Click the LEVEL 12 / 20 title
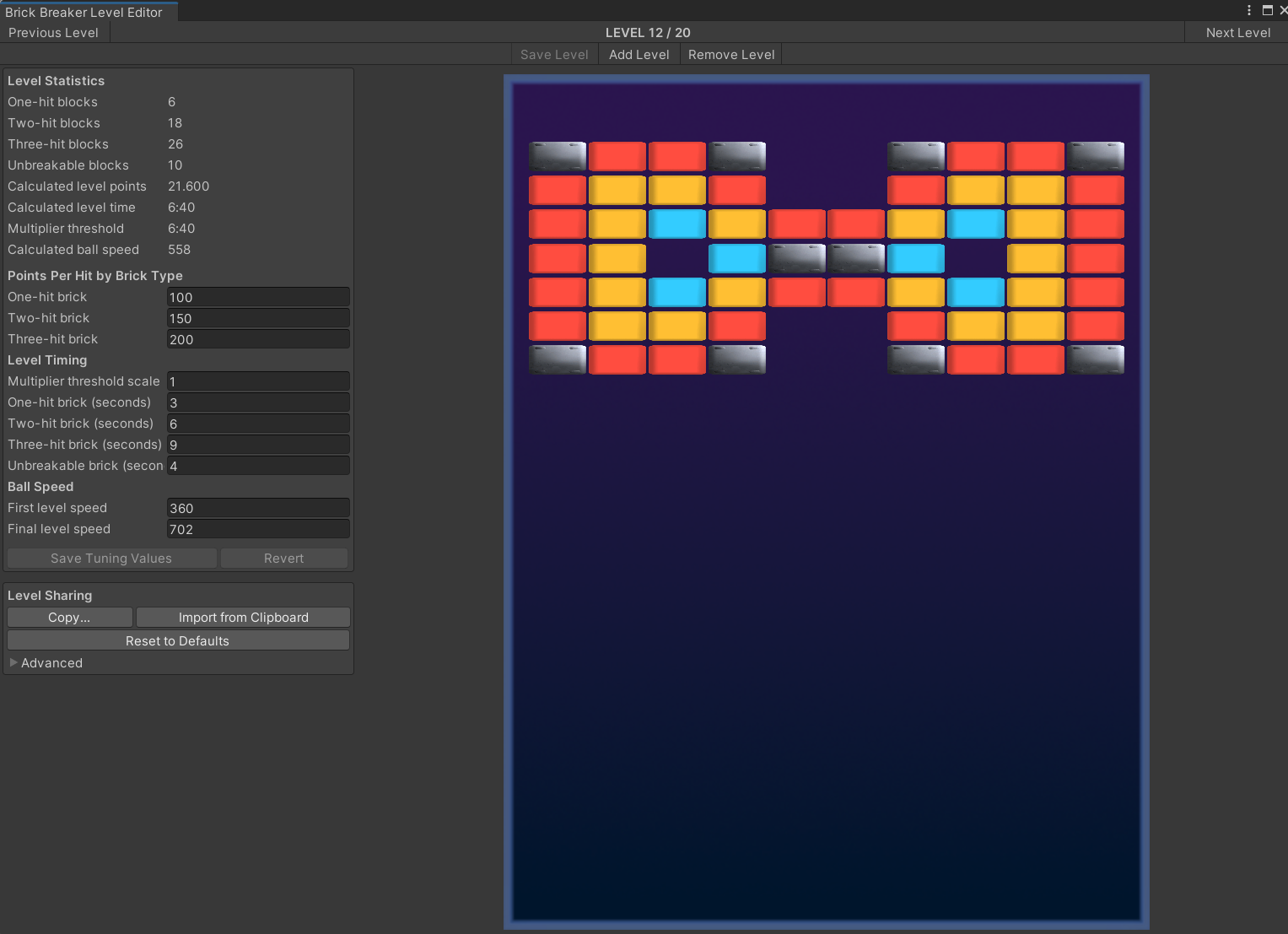The image size is (1288, 934). (x=648, y=33)
